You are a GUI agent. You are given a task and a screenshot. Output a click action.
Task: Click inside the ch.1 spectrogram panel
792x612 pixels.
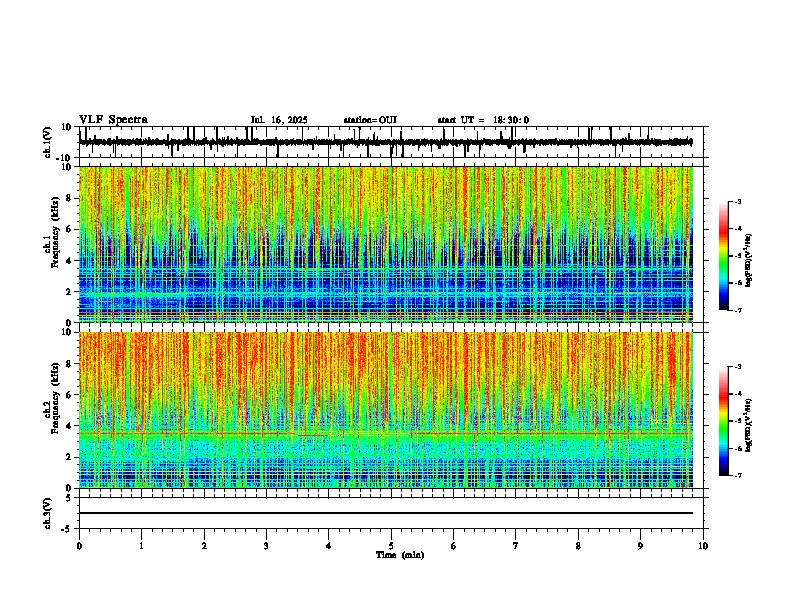tap(385, 244)
